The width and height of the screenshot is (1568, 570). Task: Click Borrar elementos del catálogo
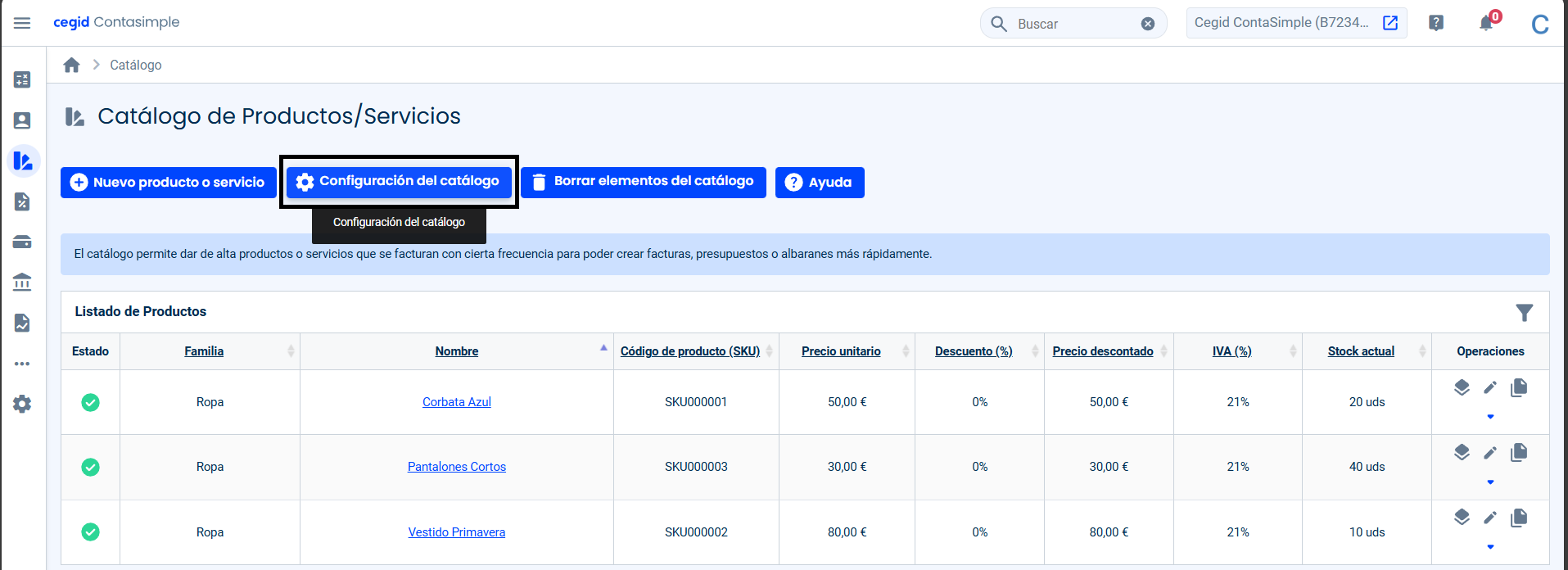tap(644, 182)
